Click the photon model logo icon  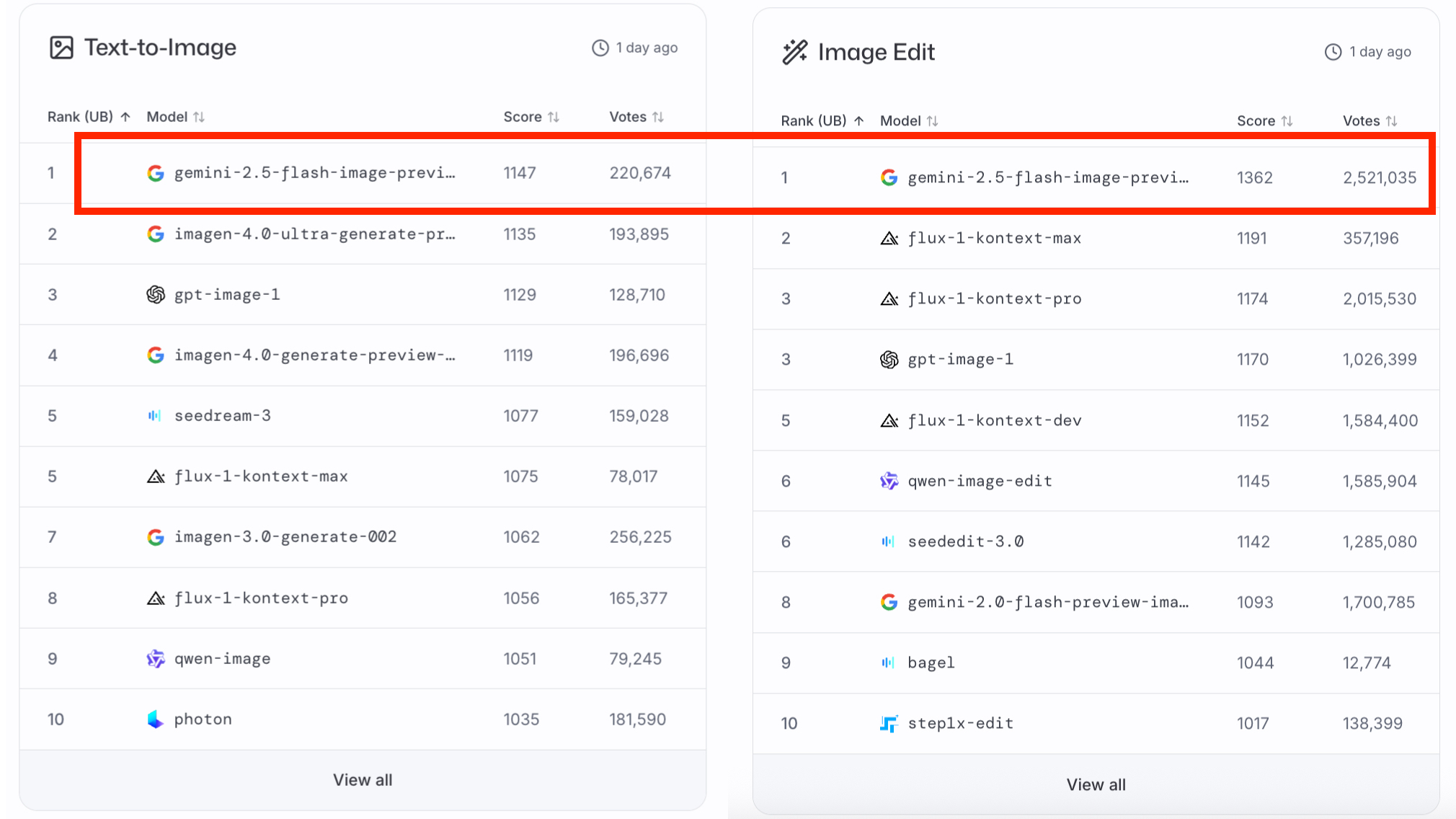point(156,719)
